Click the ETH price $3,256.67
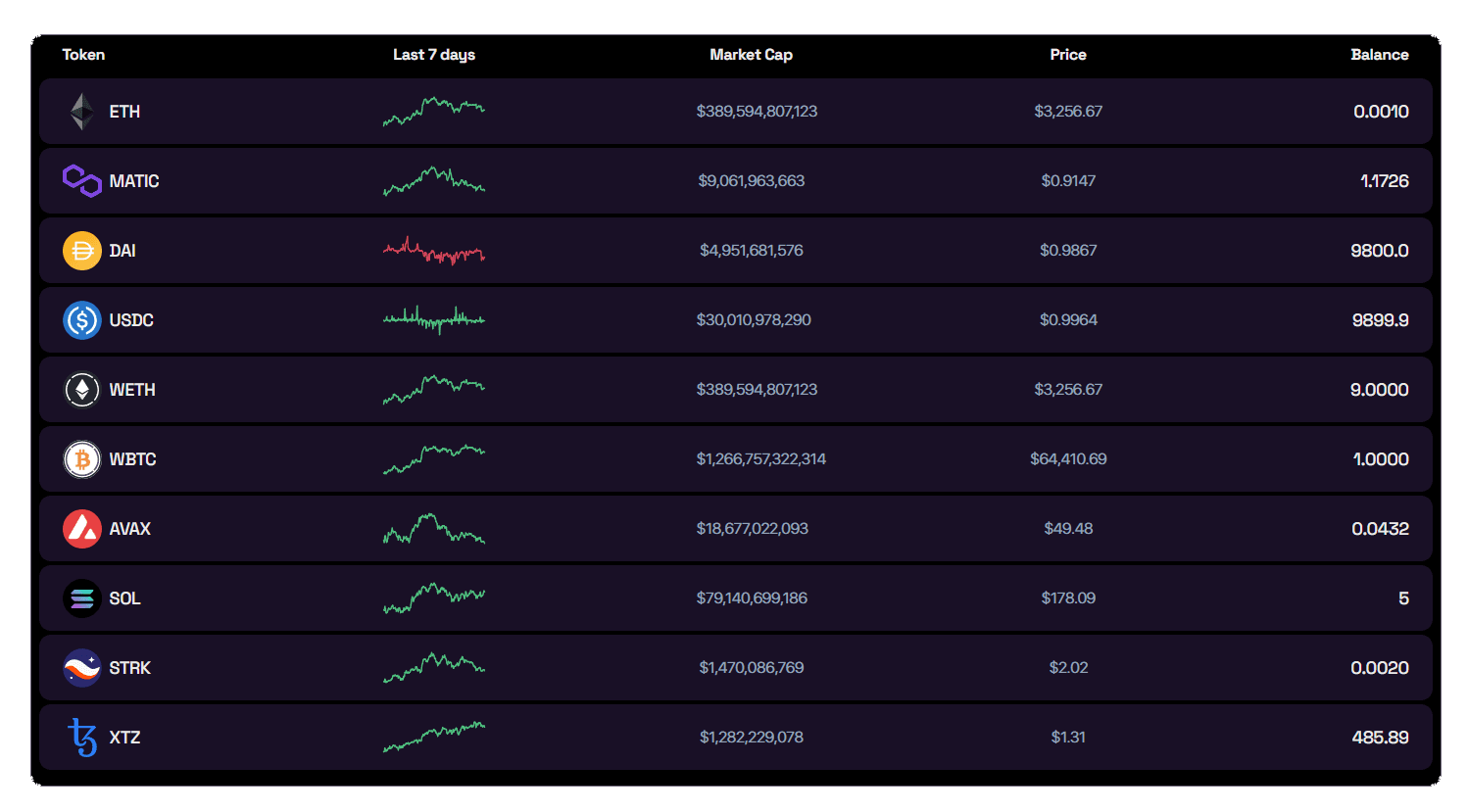The image size is (1467, 812). pyautogui.click(x=1068, y=112)
